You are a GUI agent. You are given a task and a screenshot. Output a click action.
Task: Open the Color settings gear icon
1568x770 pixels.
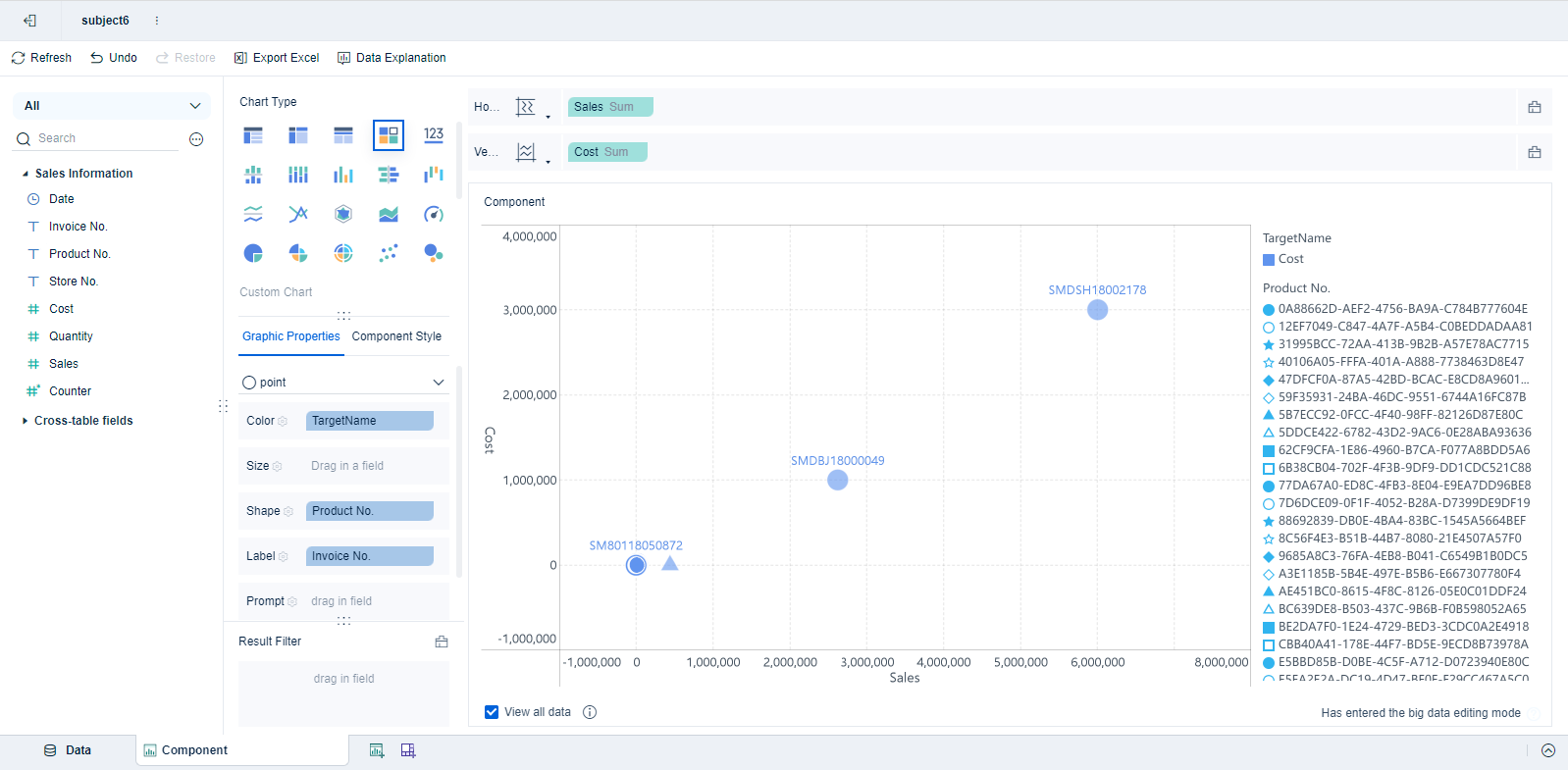click(x=283, y=421)
